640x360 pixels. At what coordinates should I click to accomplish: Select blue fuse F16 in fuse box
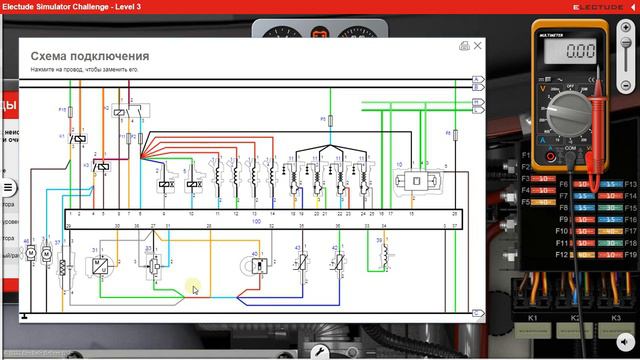tap(610, 220)
